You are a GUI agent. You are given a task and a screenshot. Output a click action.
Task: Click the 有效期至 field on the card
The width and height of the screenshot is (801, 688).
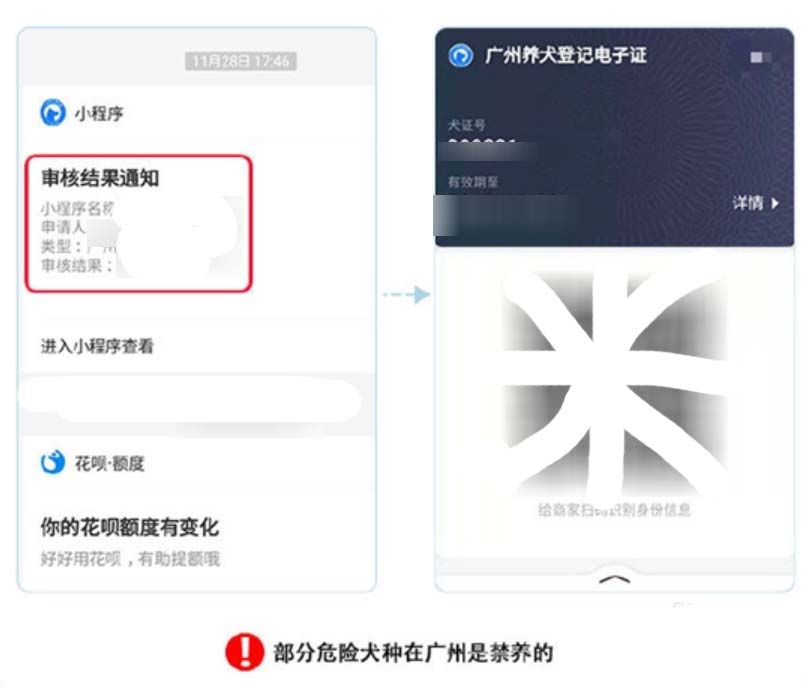coord(473,182)
